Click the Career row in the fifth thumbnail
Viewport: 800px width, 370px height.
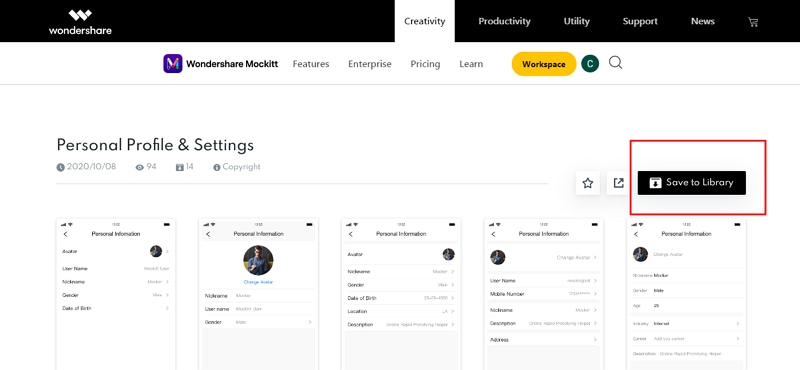tap(686, 338)
